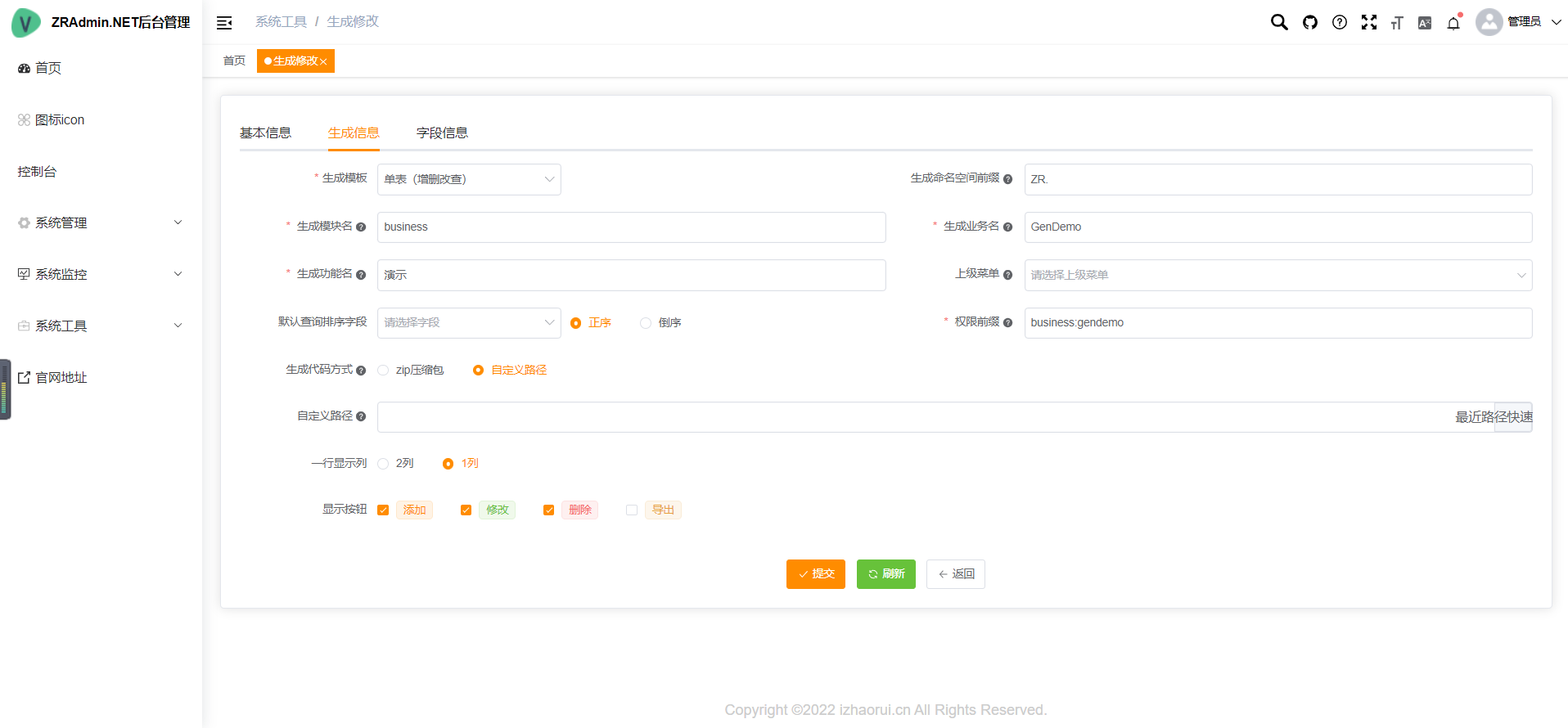The height and width of the screenshot is (728, 1568).
Task: Click the 提交 submit button
Action: [x=815, y=574]
